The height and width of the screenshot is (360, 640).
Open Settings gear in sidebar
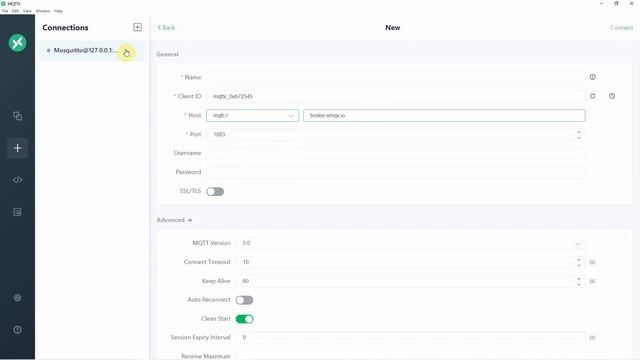(x=18, y=298)
